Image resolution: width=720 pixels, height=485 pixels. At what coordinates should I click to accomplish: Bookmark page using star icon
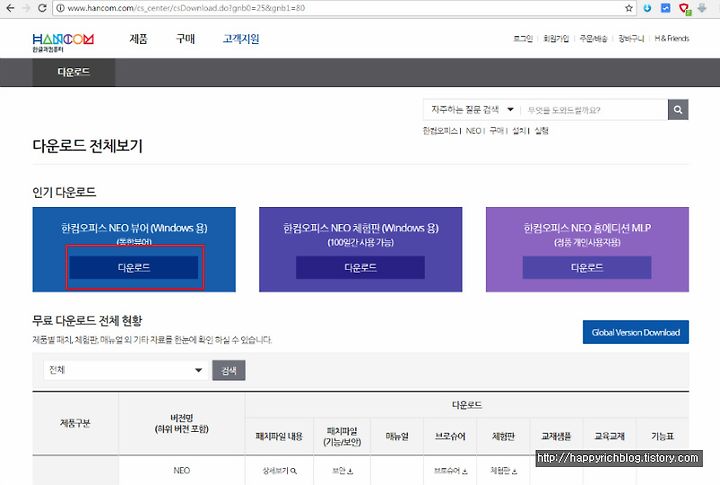629,8
